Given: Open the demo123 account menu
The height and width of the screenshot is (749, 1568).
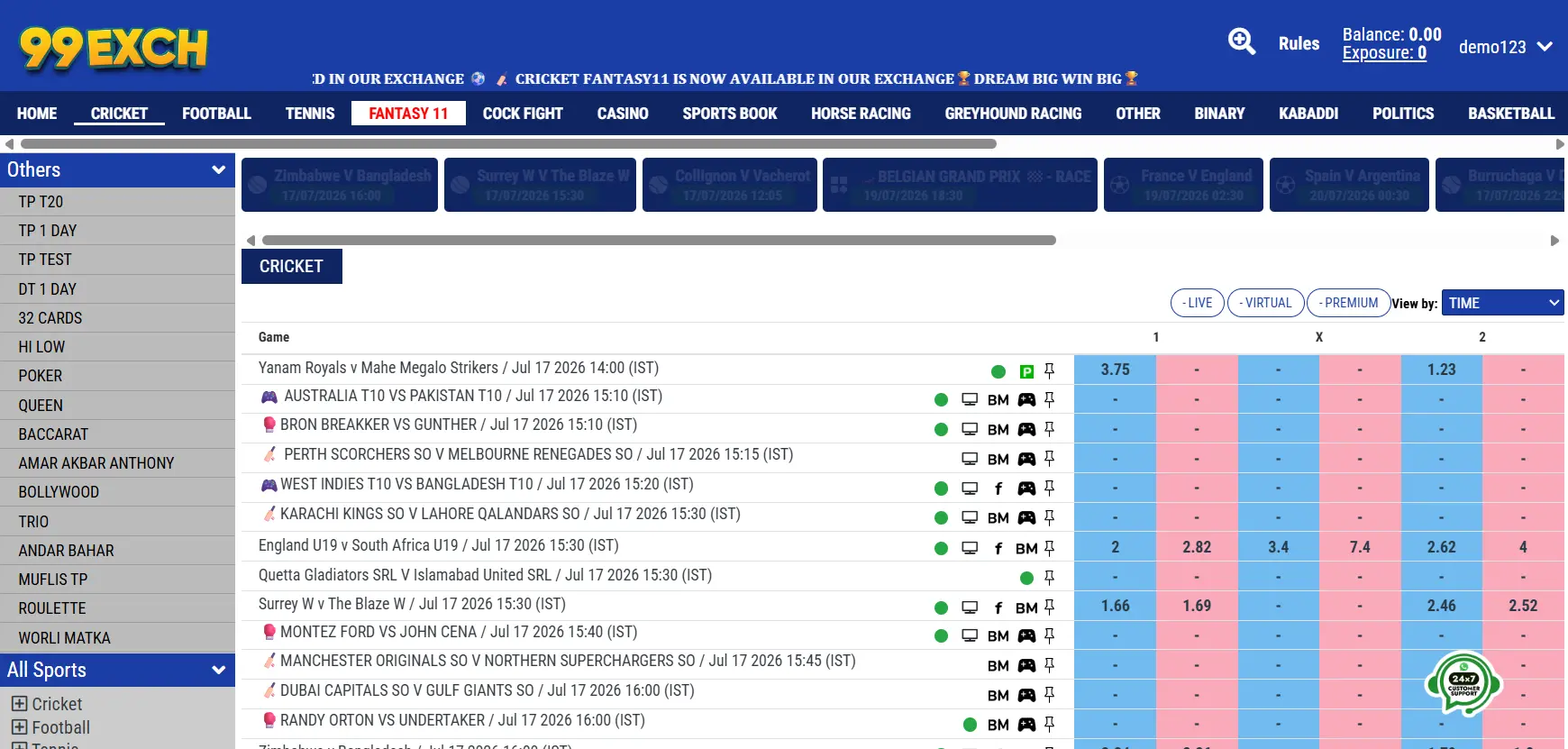Looking at the screenshot, I should [1505, 47].
